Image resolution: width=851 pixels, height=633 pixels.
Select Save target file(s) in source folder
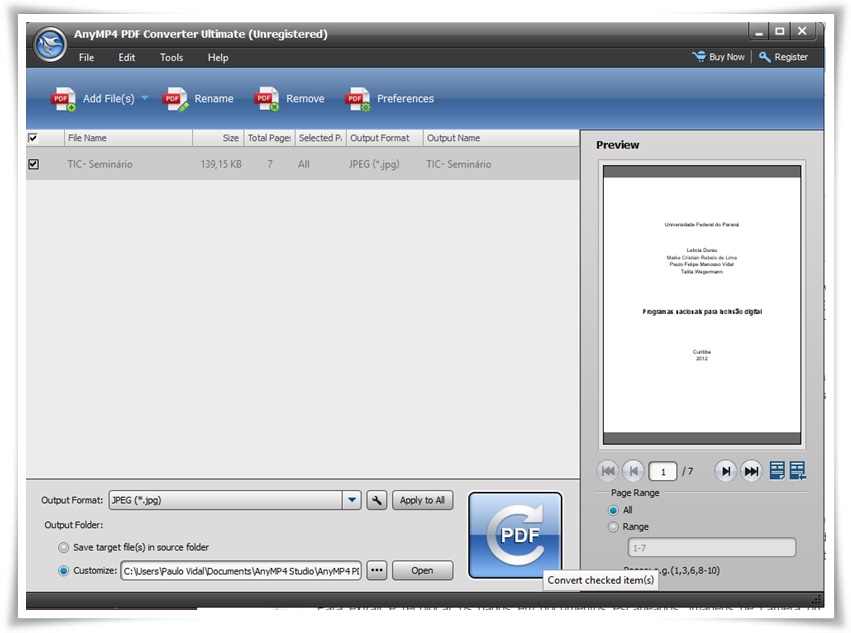coord(63,547)
